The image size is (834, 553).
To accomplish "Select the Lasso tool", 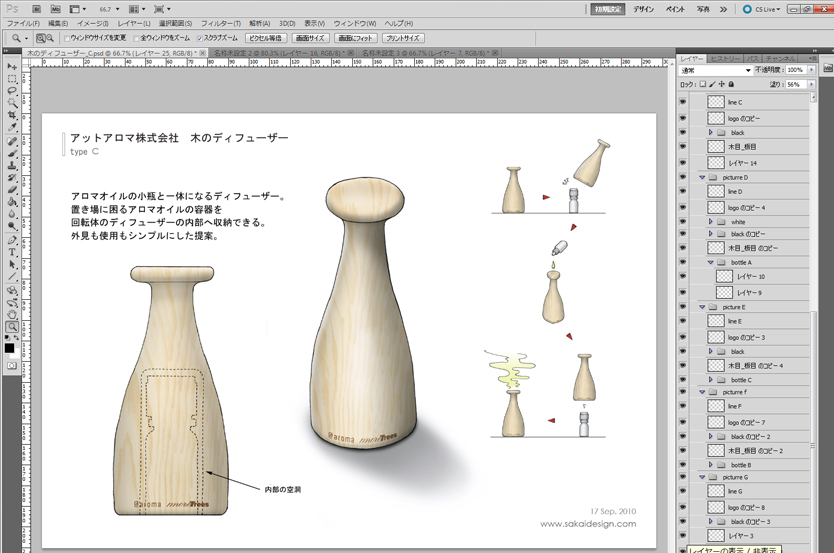I will 12,91.
